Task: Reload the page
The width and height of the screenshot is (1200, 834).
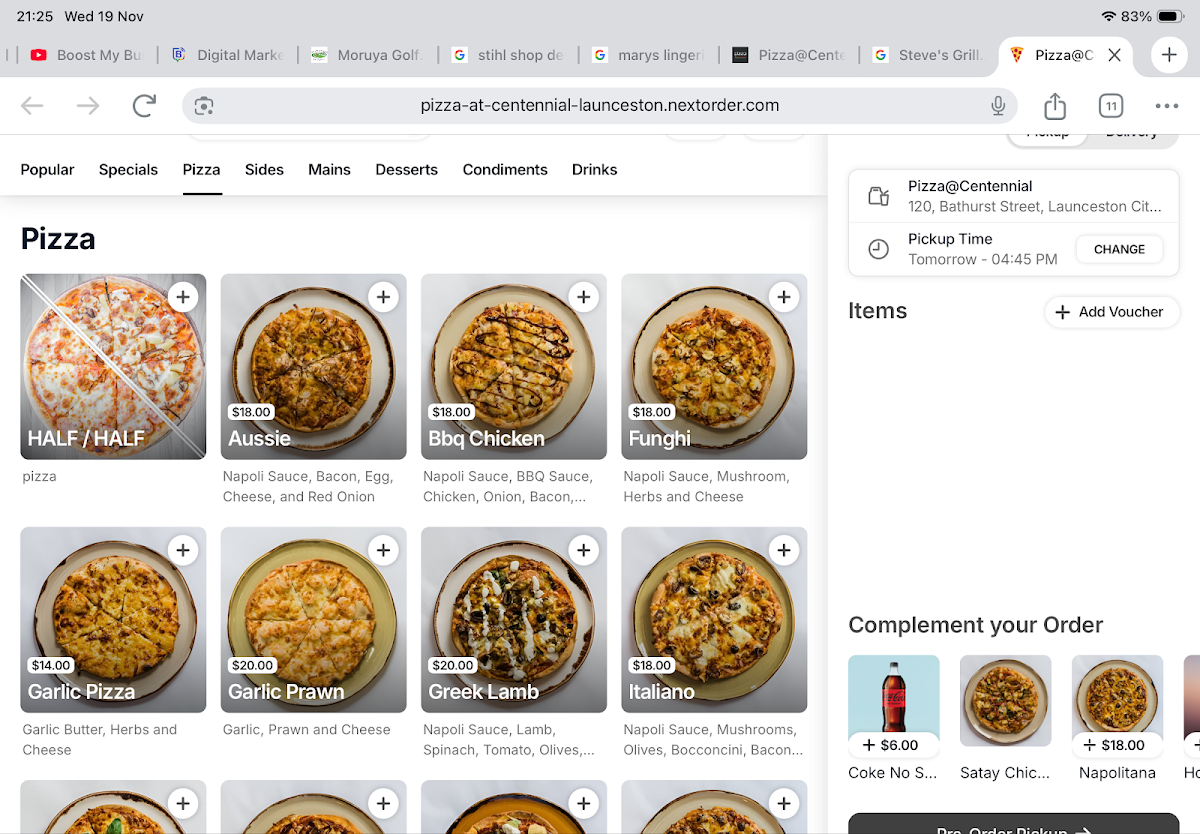Action: coord(145,106)
